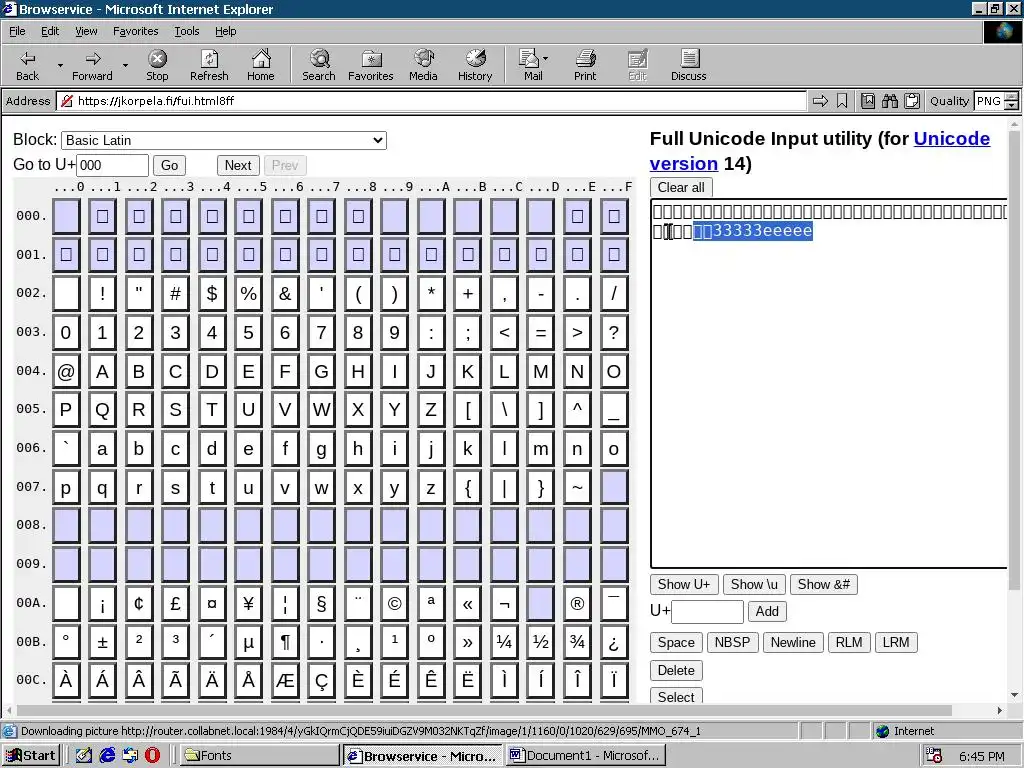Screen dimensions: 1024x768
Task: Insert a Space with the Space button
Action: click(x=676, y=643)
